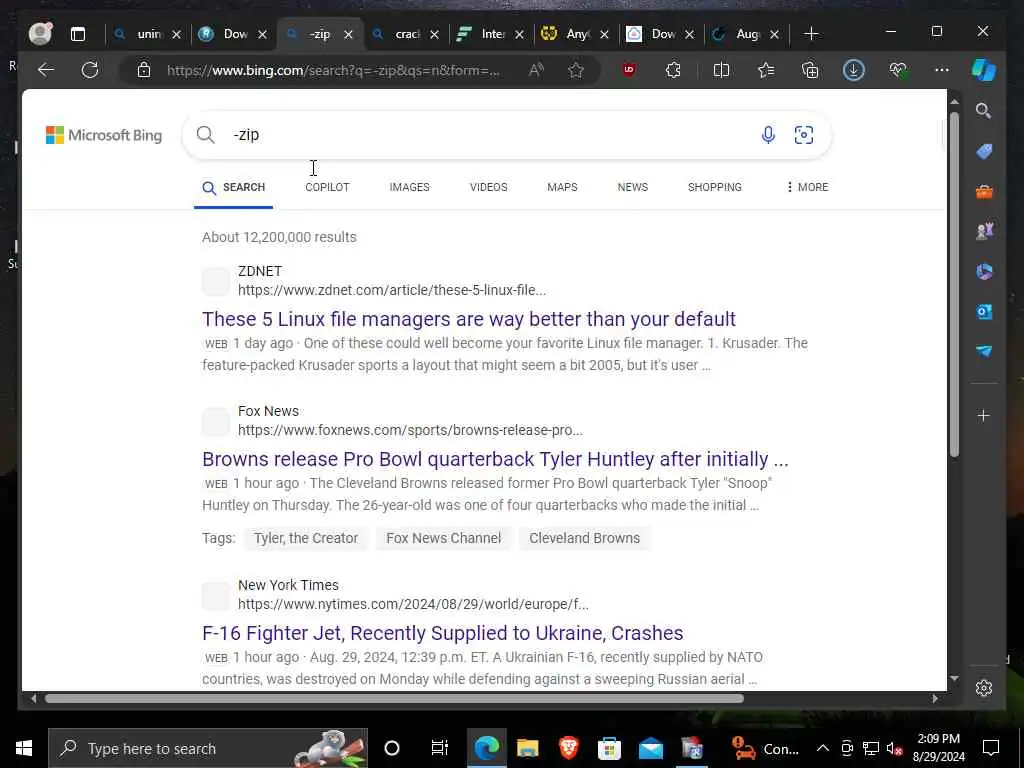Switch to the IMAGES tab
Image resolution: width=1024 pixels, height=768 pixels.
click(x=409, y=187)
